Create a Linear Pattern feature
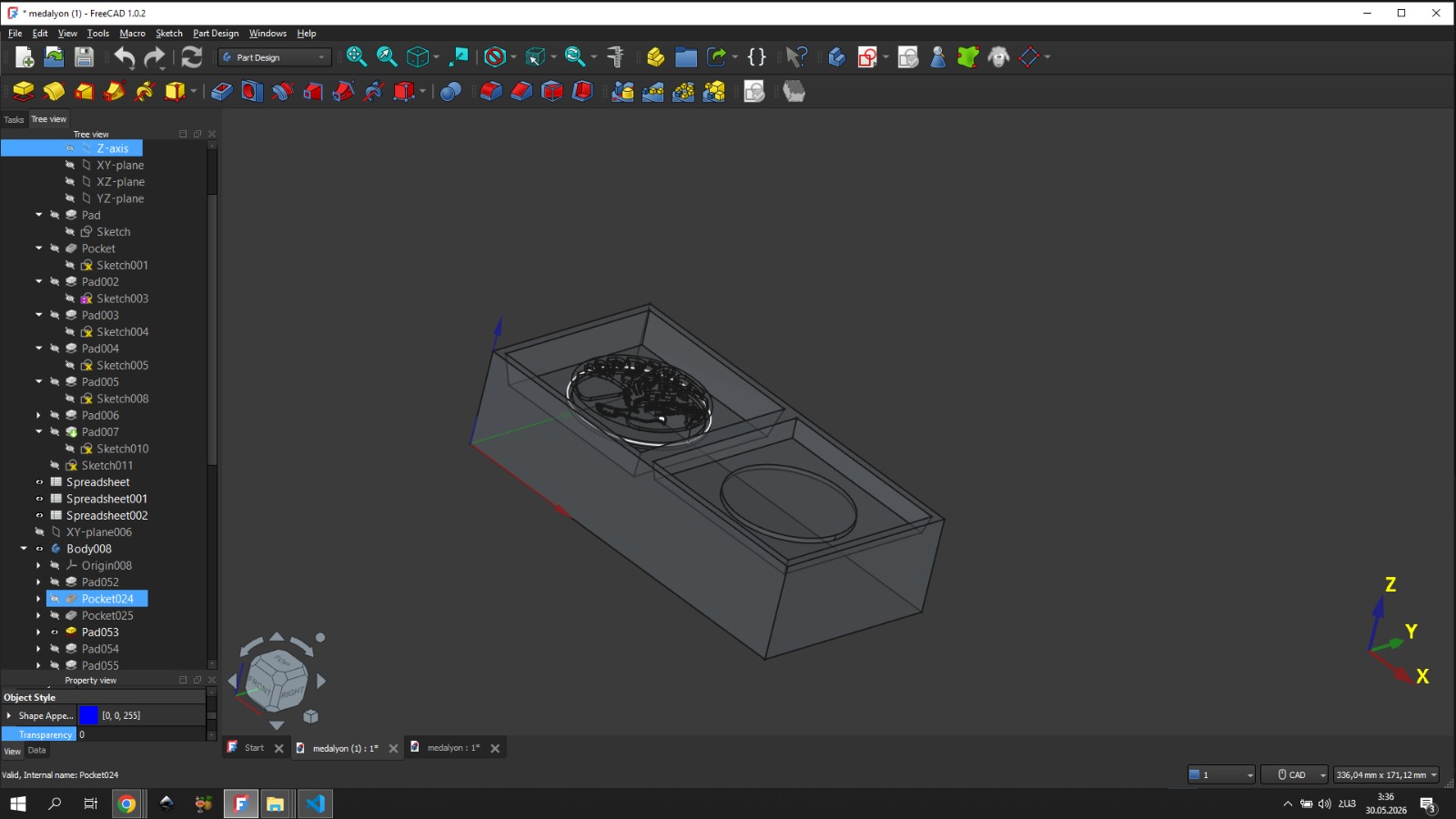 [653, 91]
